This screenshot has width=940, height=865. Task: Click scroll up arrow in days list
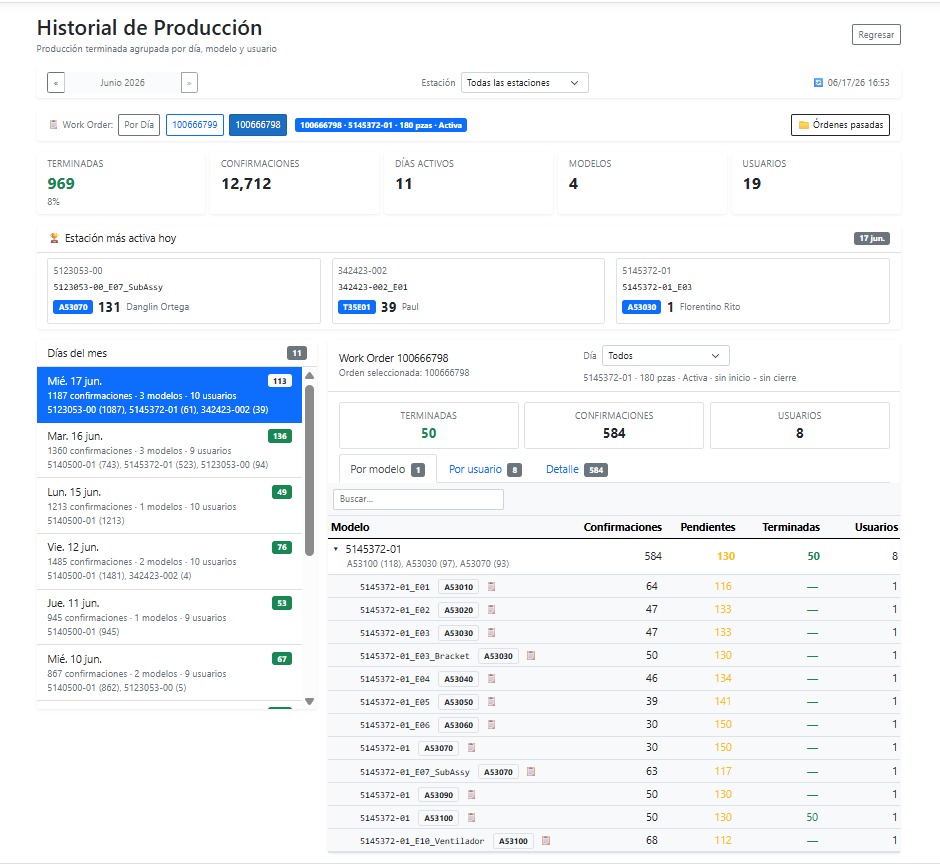(309, 376)
